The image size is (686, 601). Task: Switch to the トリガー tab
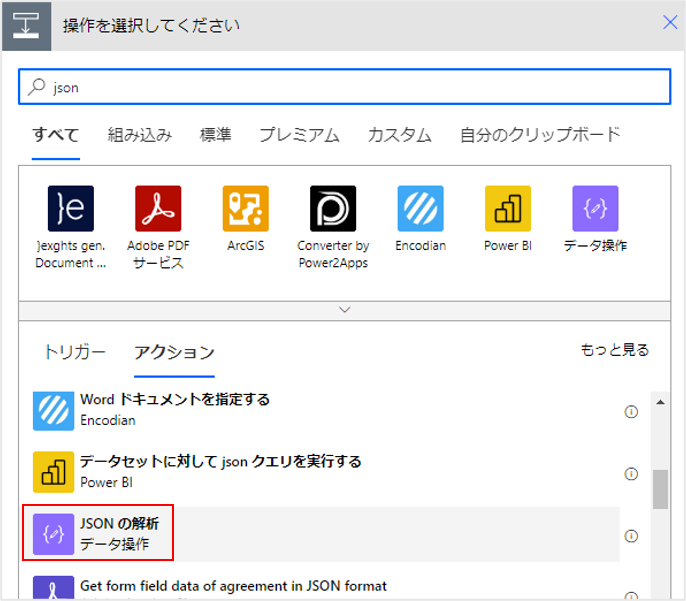(x=74, y=352)
